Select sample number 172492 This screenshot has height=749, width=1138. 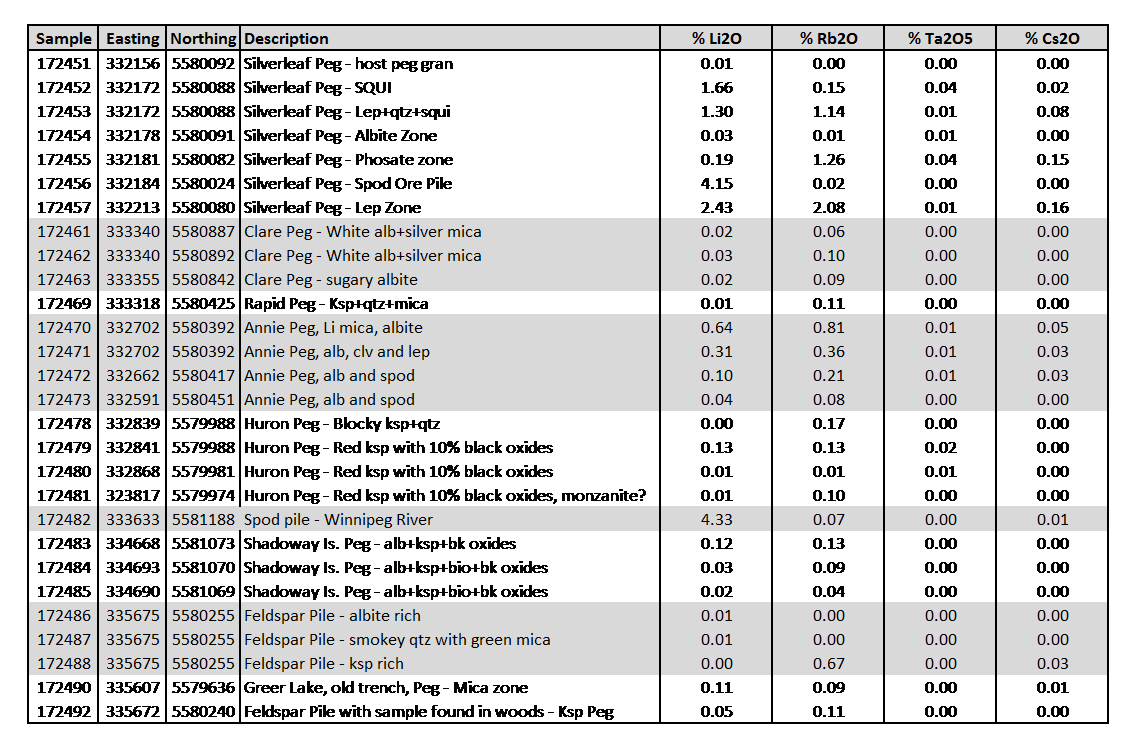[x=64, y=711]
